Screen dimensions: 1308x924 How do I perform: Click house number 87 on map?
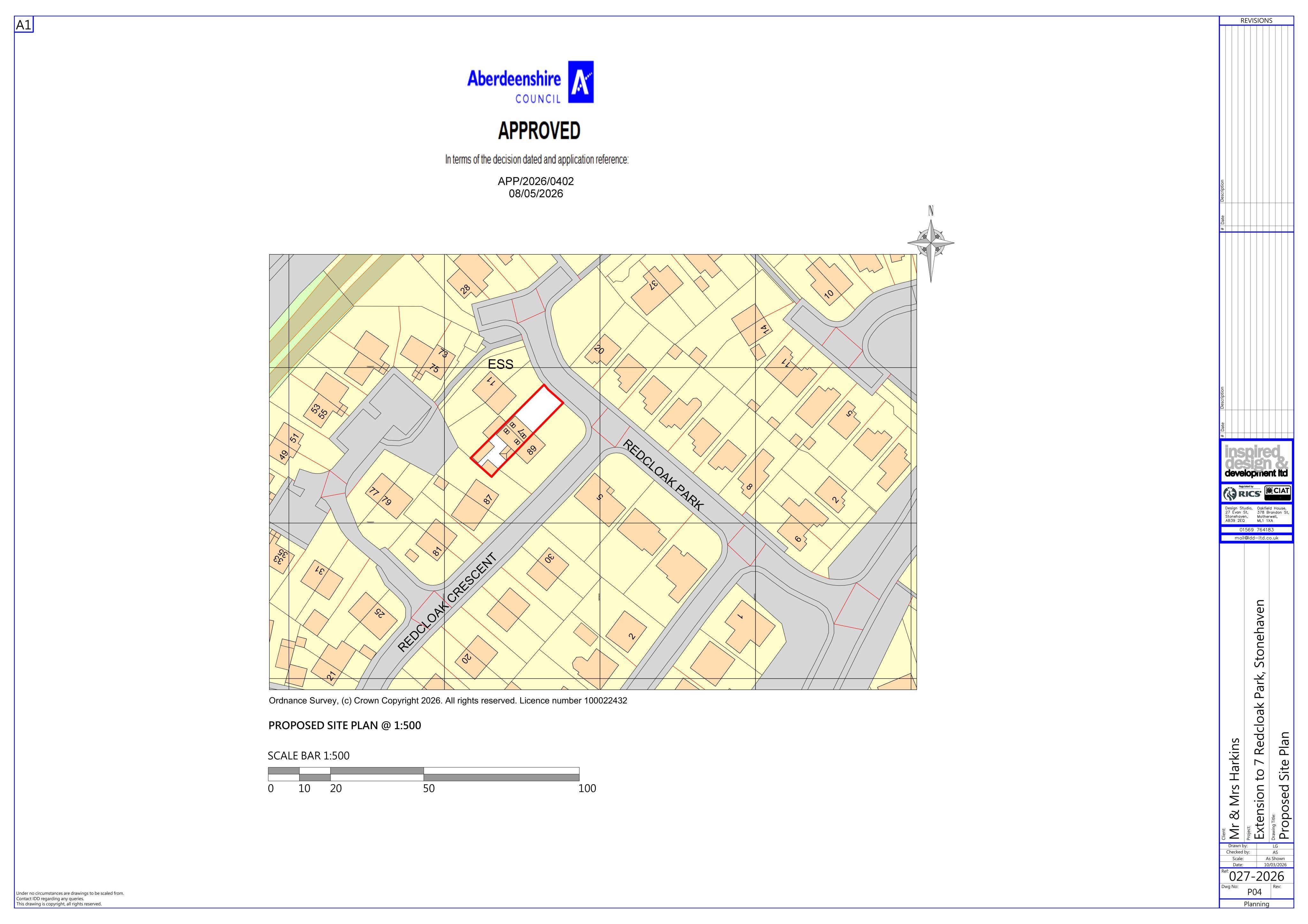click(x=488, y=500)
